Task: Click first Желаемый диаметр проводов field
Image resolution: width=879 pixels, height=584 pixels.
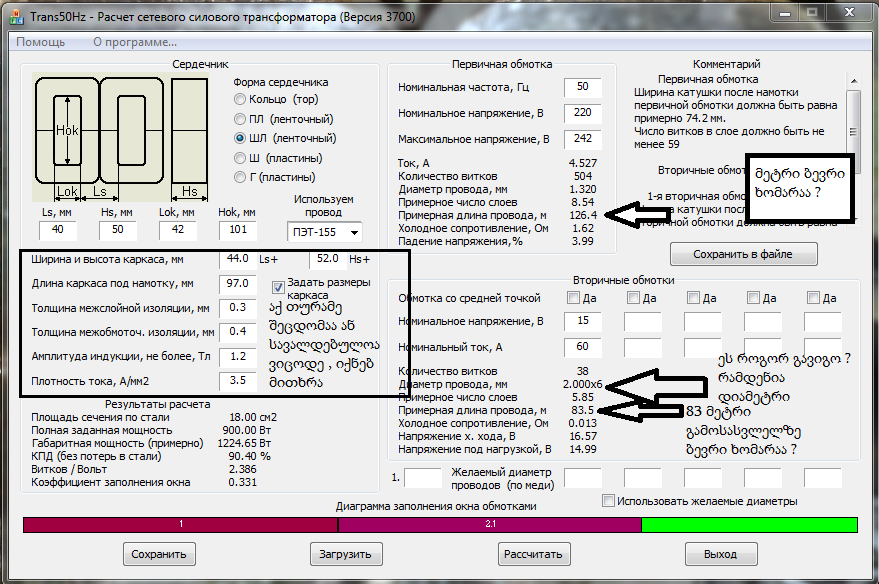Action: tap(583, 478)
